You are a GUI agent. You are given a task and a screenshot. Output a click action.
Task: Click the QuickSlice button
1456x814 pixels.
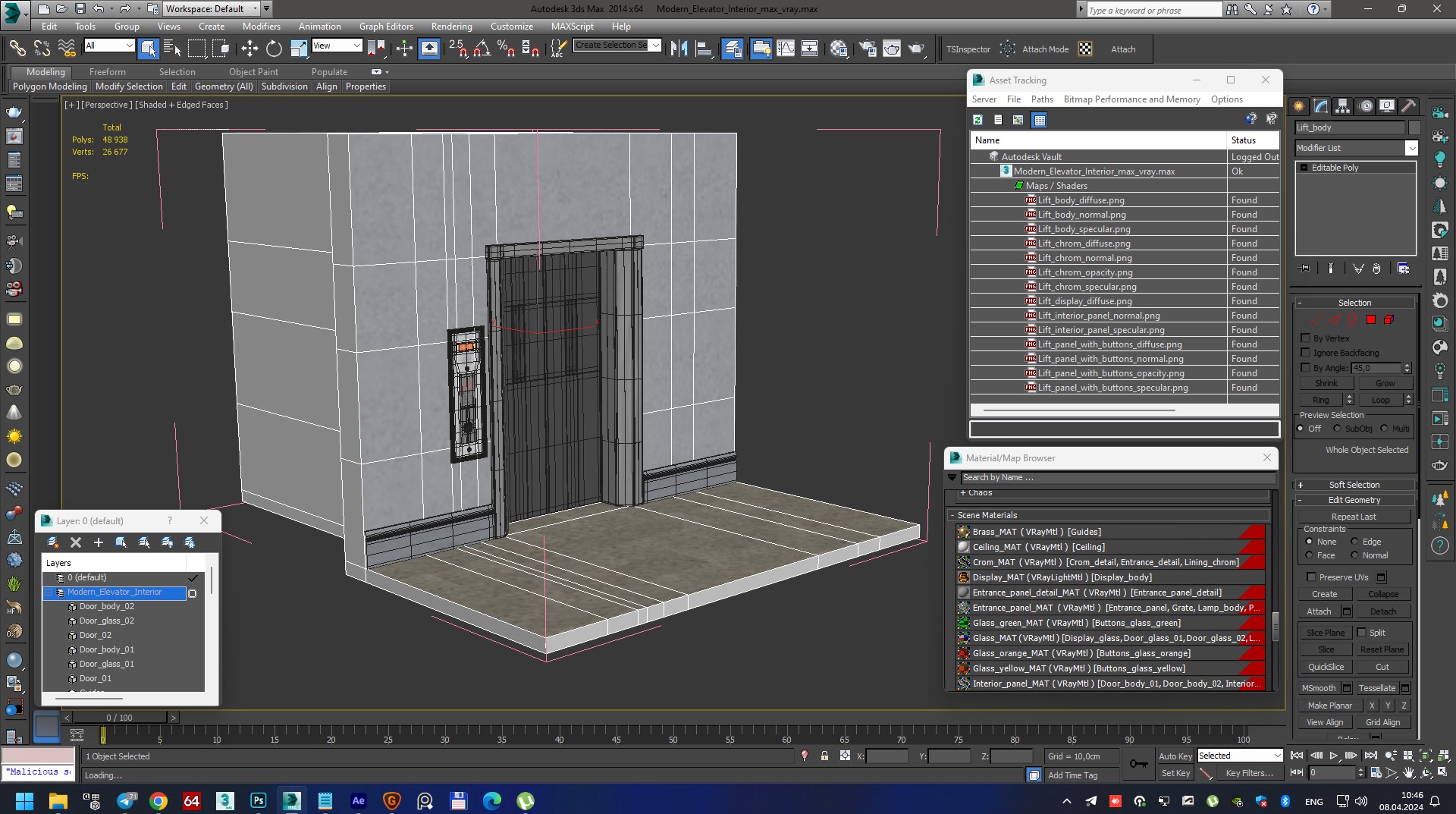pyautogui.click(x=1326, y=667)
